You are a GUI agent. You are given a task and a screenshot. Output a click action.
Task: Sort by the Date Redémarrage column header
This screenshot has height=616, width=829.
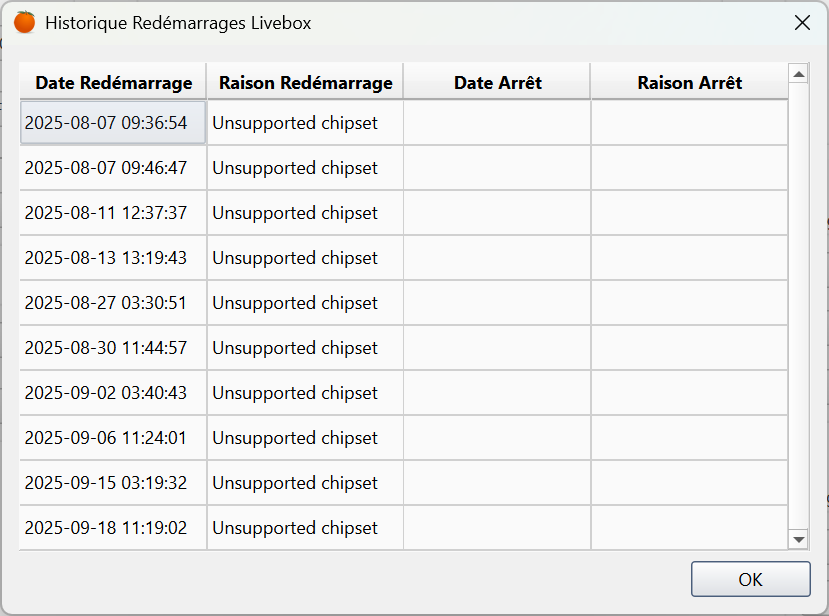click(x=112, y=82)
